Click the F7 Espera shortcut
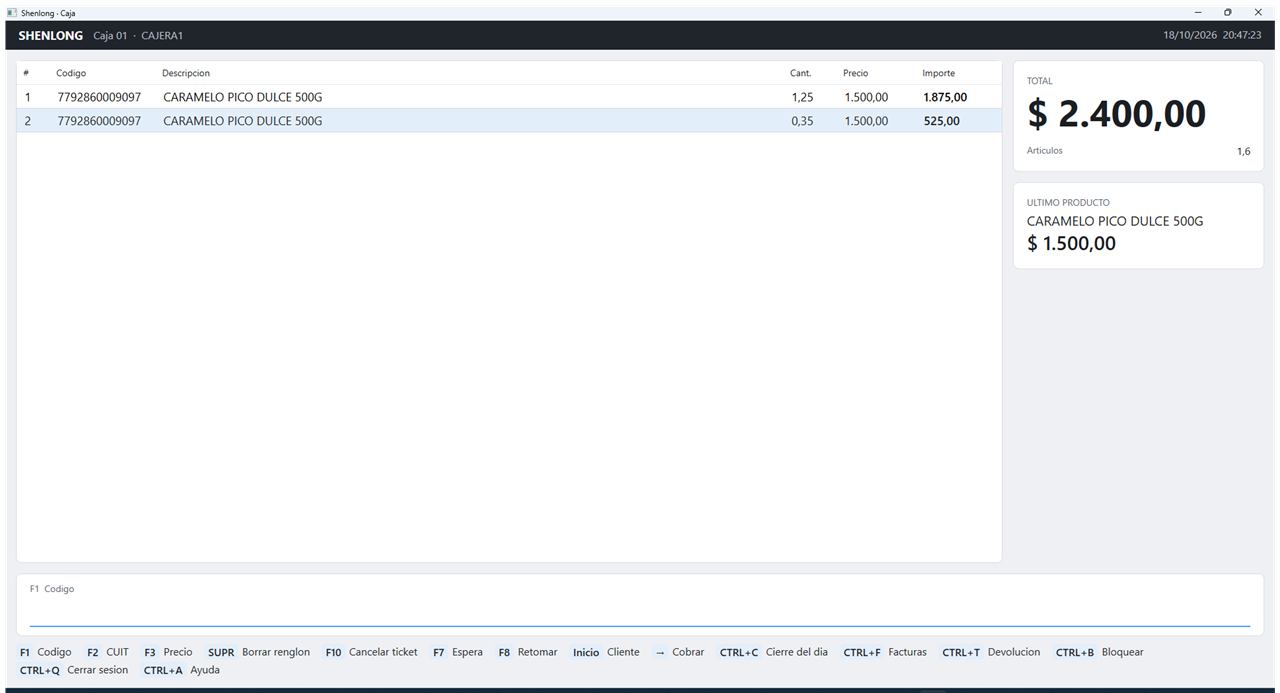 click(458, 652)
